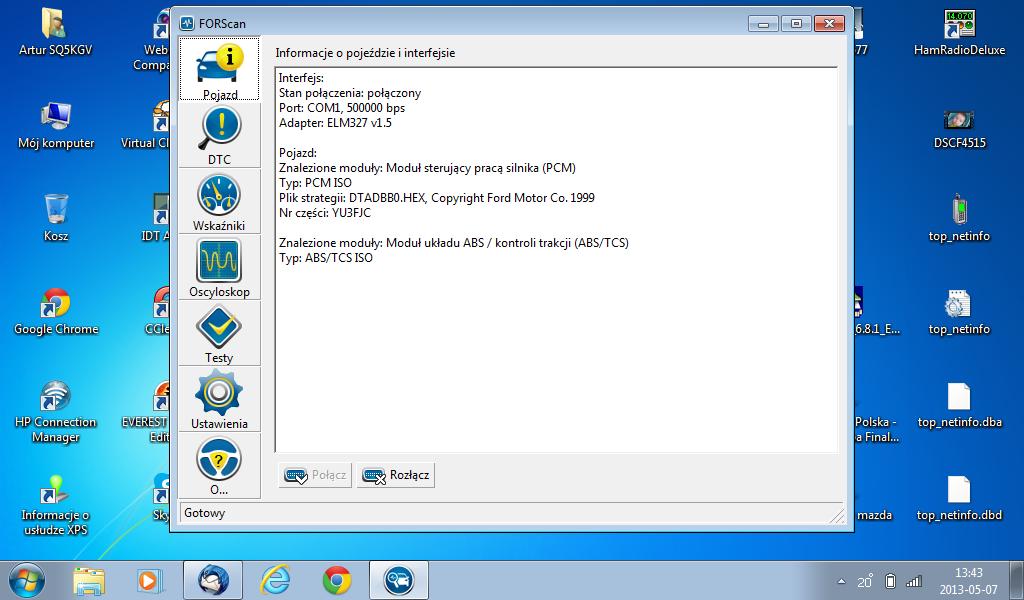Open the DTC trouble codes section
Viewport: 1024px width, 600px height.
coord(219,135)
